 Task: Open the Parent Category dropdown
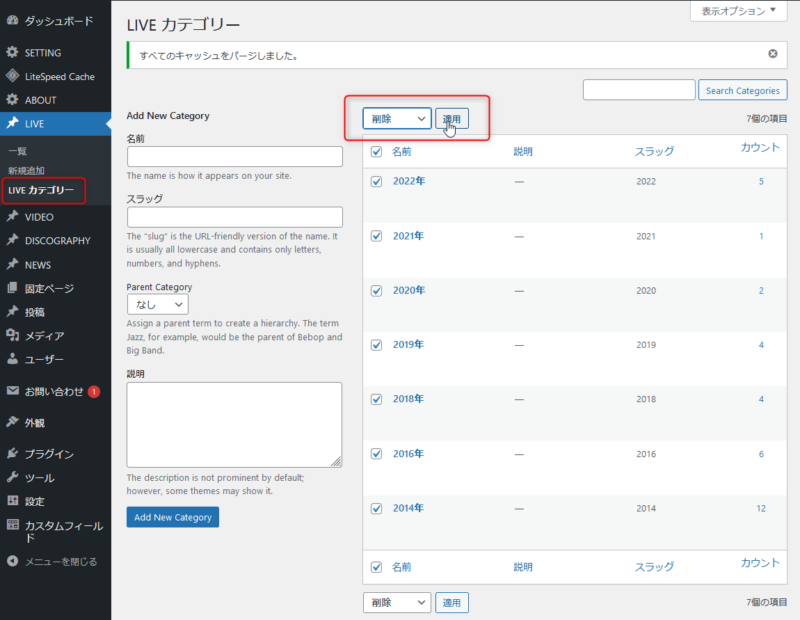coord(158,305)
